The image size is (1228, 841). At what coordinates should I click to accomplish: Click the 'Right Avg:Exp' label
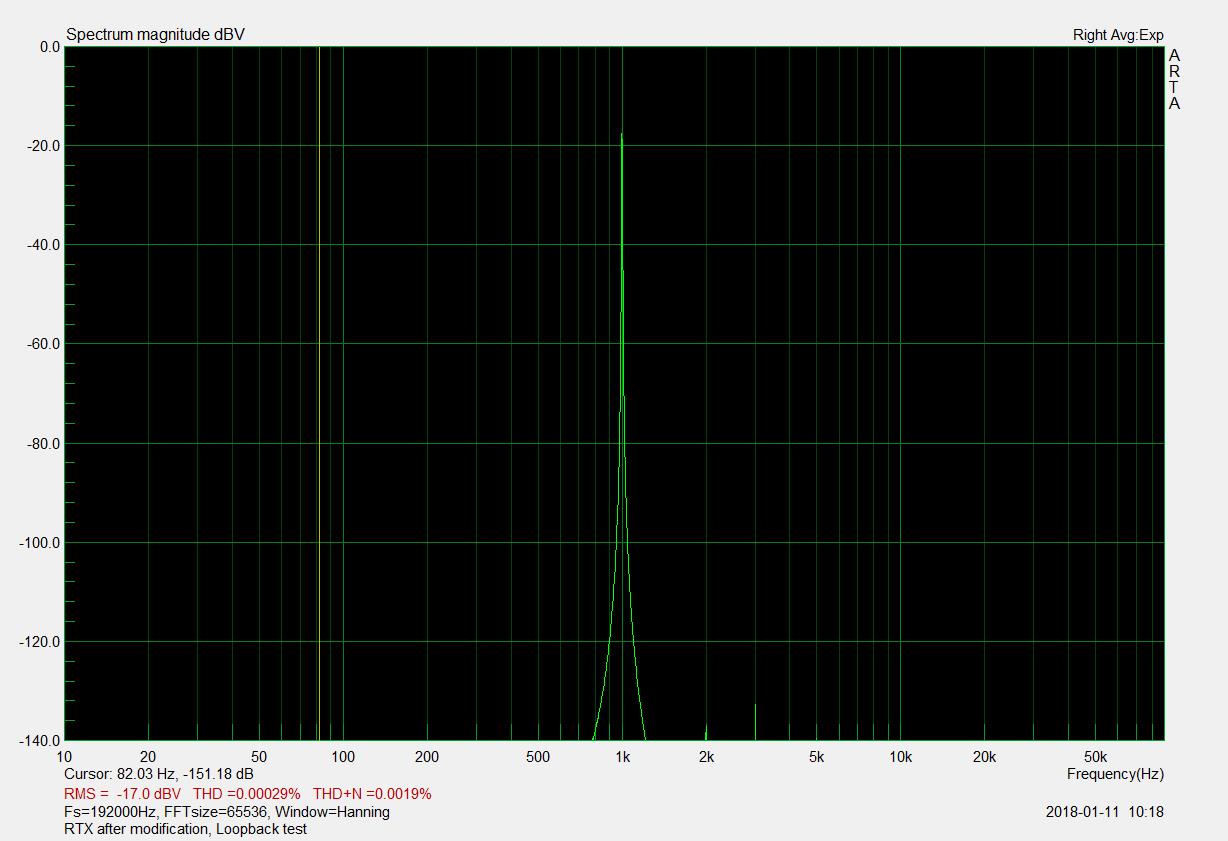click(x=1118, y=35)
